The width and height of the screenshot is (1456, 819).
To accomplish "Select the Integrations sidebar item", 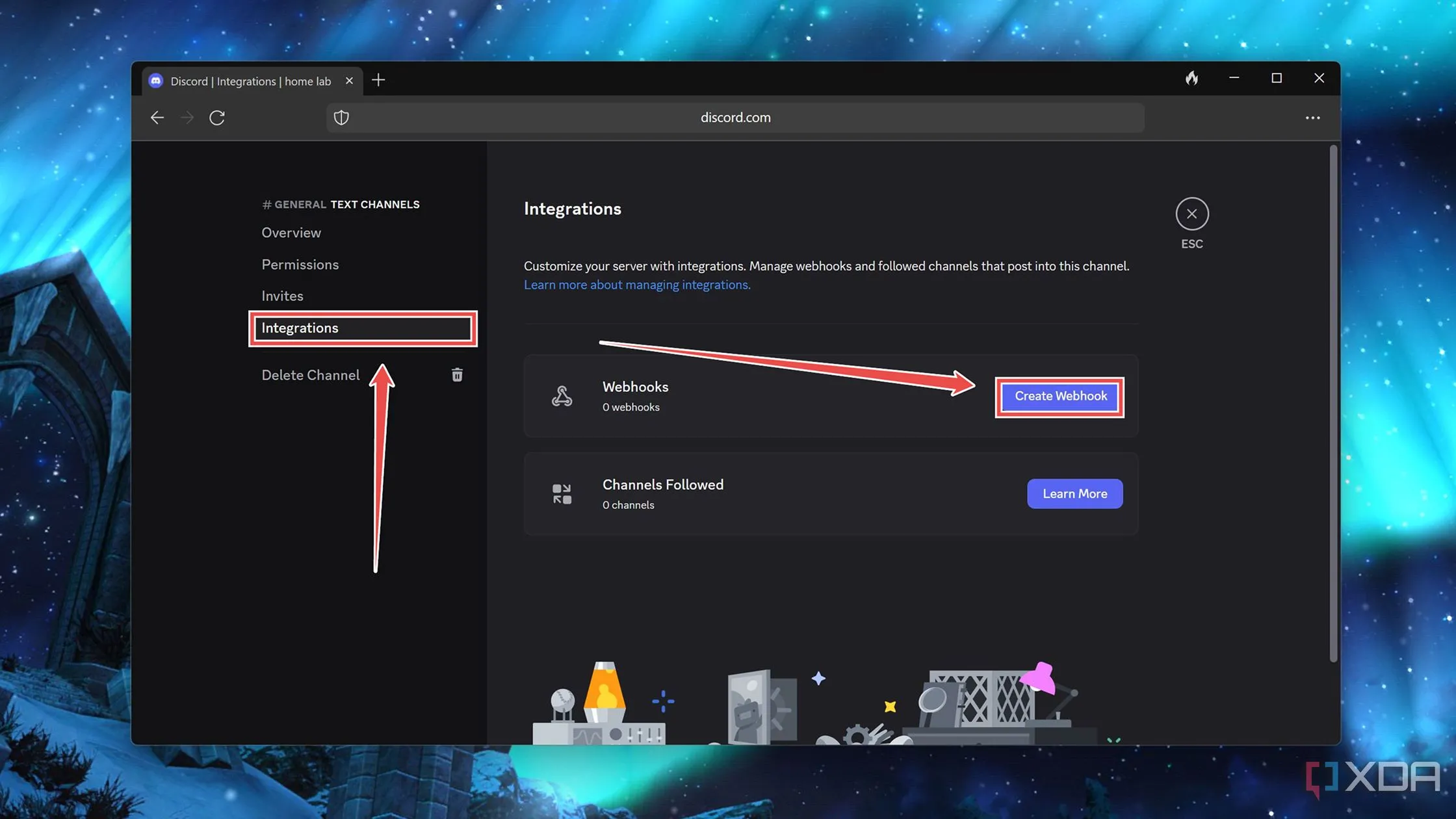I will [x=300, y=328].
